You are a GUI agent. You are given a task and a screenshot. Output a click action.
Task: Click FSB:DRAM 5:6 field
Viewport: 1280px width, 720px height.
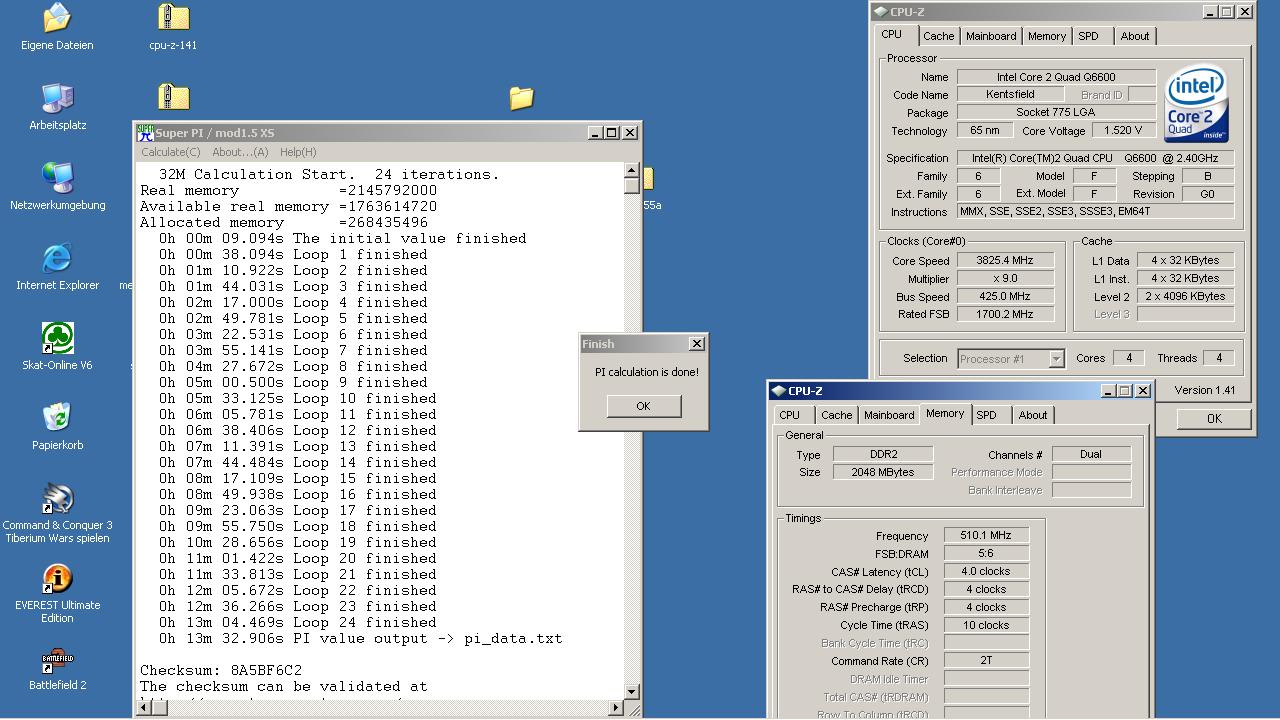pyautogui.click(x=986, y=554)
